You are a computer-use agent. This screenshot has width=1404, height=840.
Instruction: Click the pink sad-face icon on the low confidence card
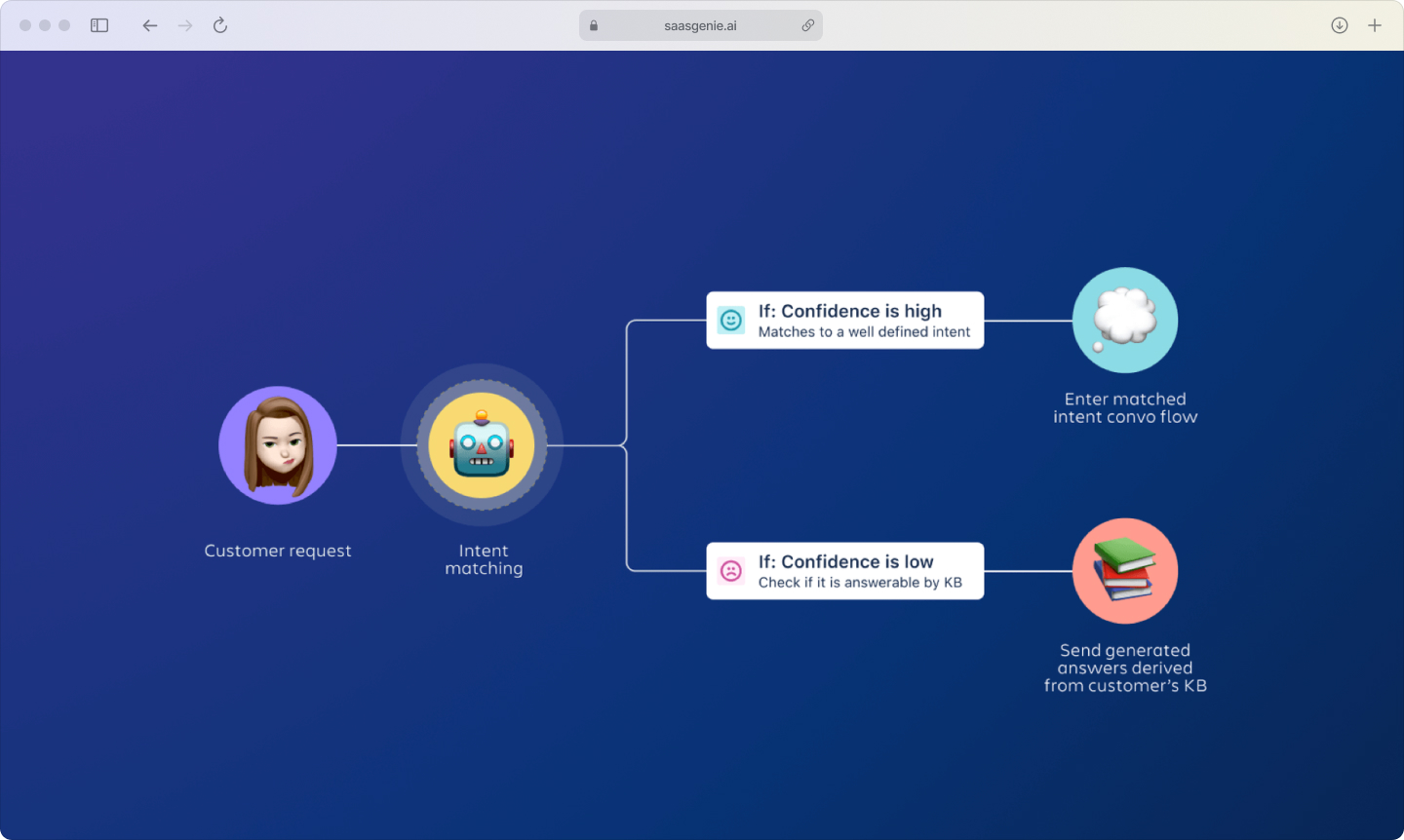pos(730,571)
